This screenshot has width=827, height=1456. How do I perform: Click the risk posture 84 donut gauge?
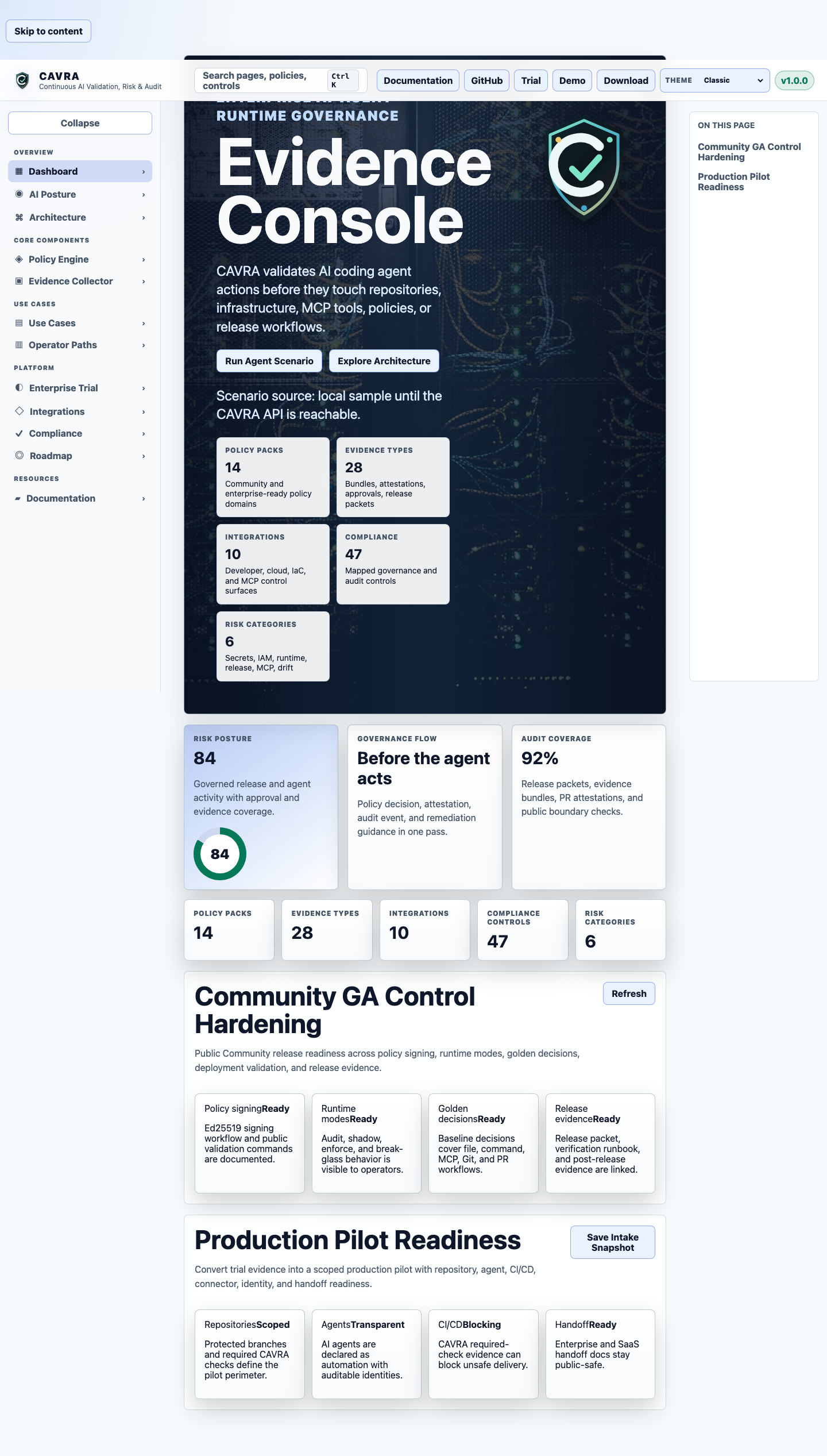[220, 854]
